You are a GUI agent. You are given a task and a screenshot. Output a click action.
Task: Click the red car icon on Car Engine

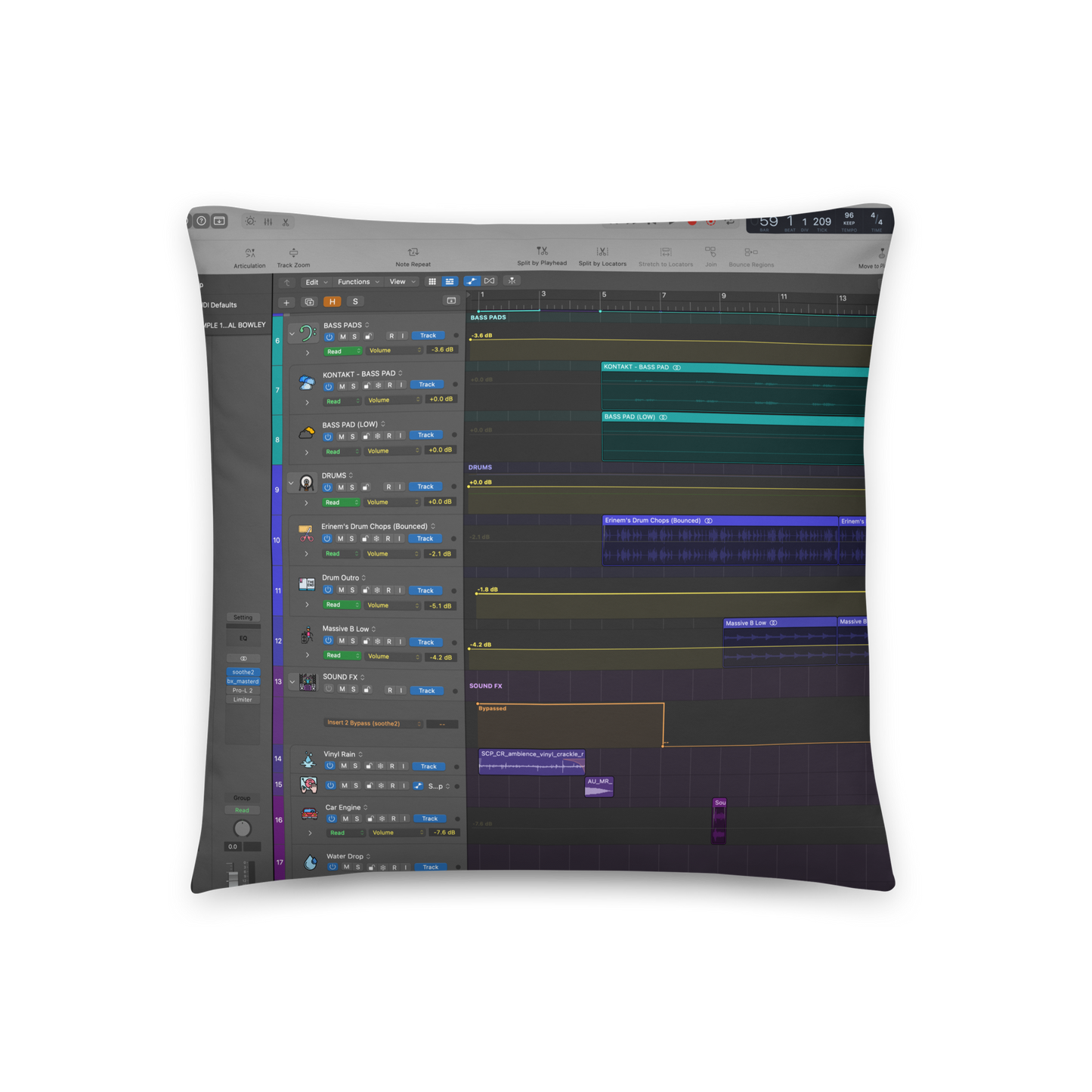(x=309, y=814)
